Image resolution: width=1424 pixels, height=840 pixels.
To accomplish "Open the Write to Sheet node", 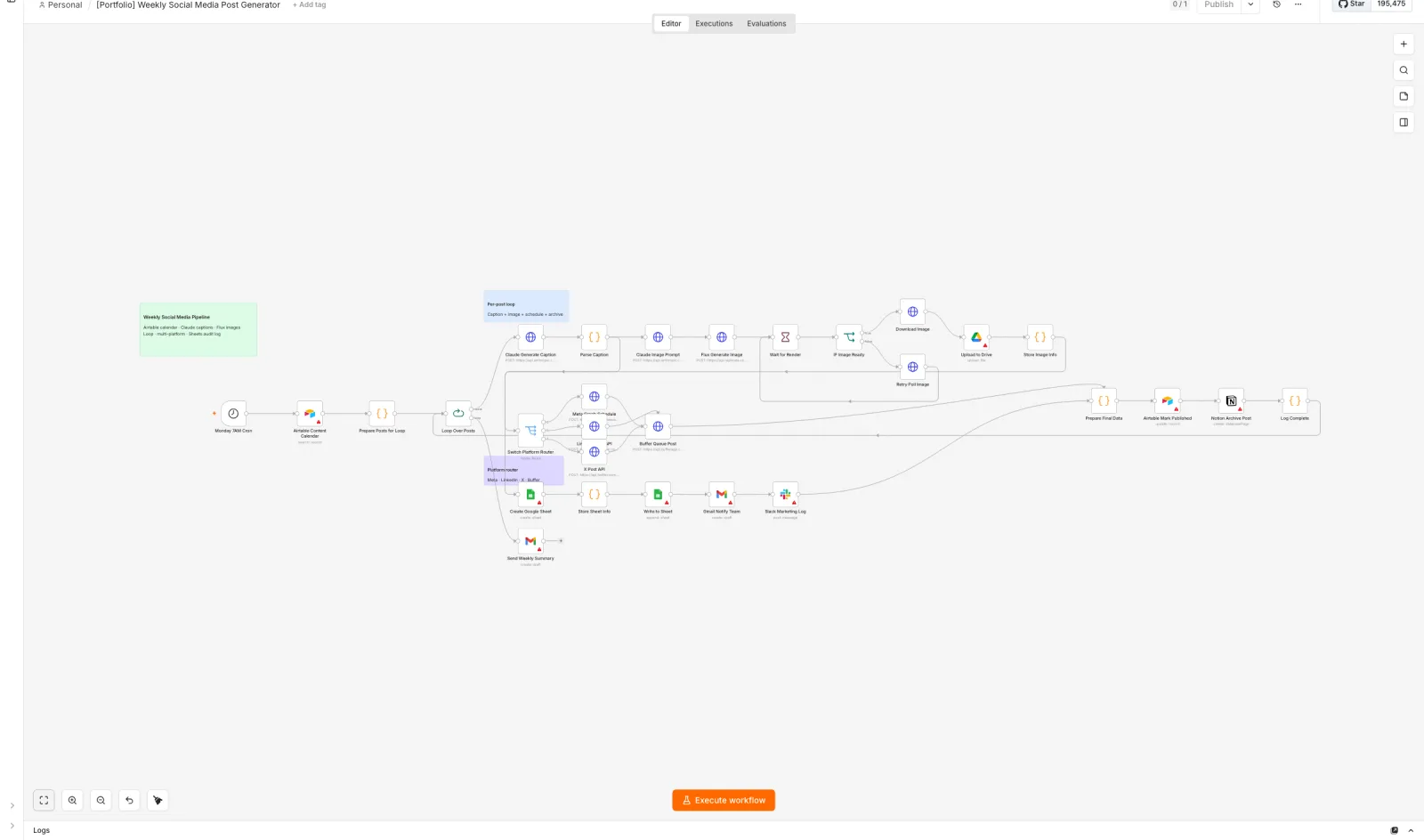I will click(658, 495).
